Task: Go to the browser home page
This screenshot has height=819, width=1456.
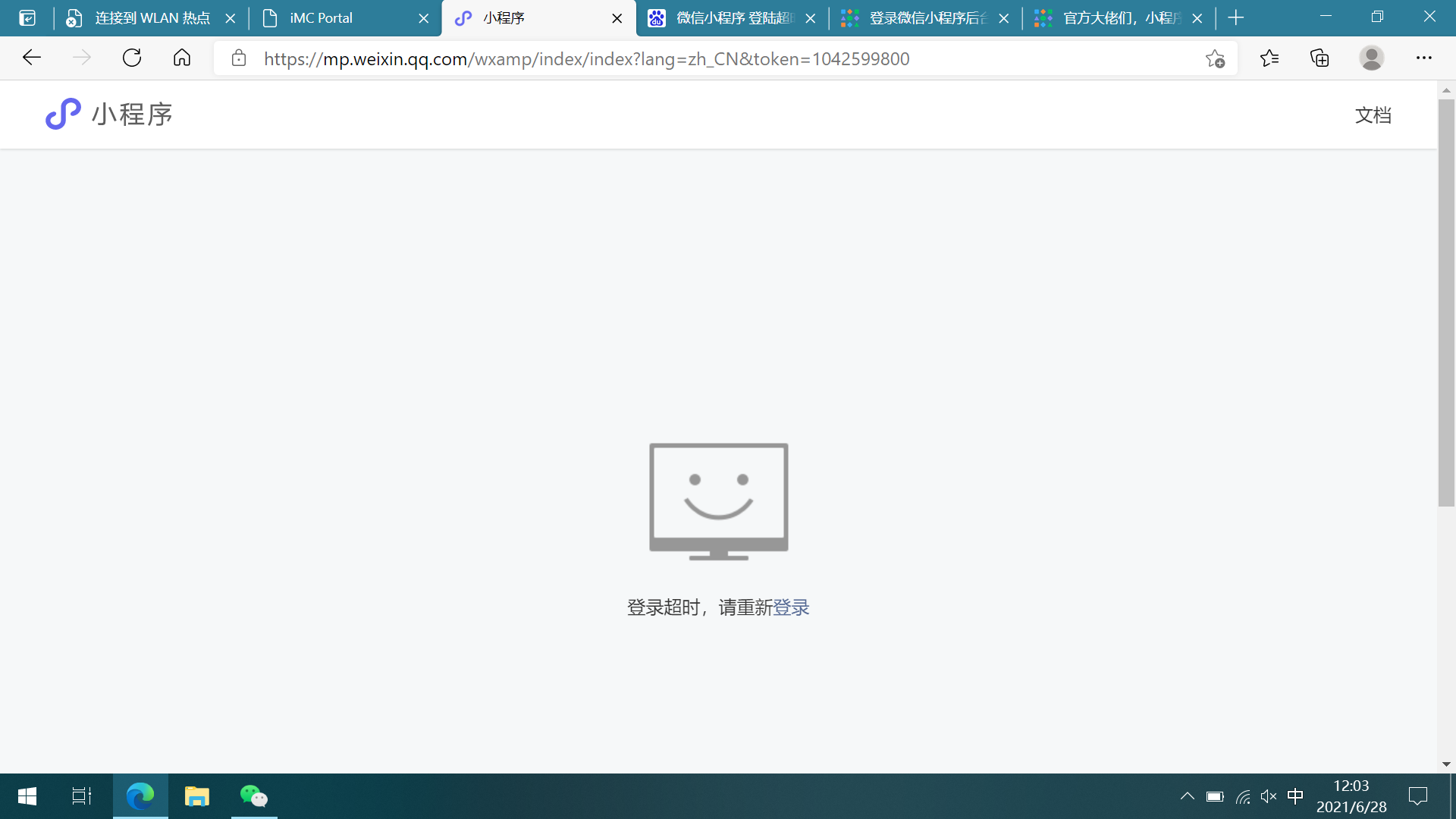Action: (182, 58)
